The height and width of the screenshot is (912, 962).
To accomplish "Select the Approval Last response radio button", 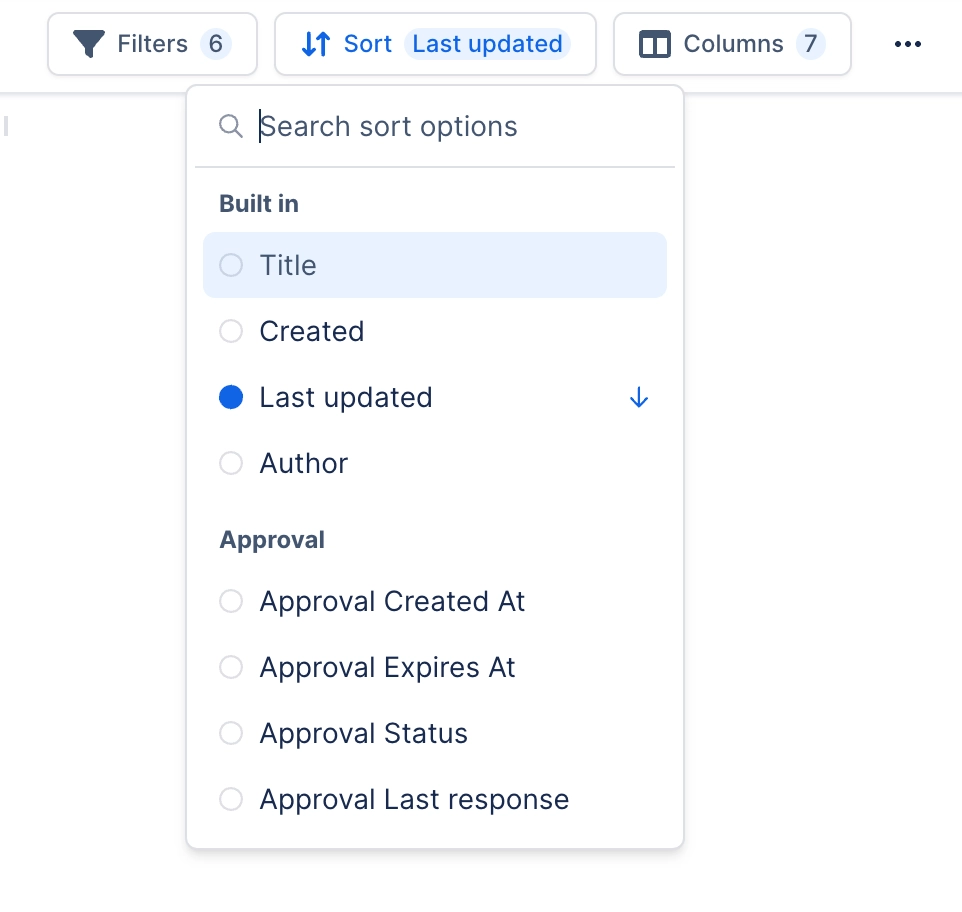I will [x=231, y=799].
